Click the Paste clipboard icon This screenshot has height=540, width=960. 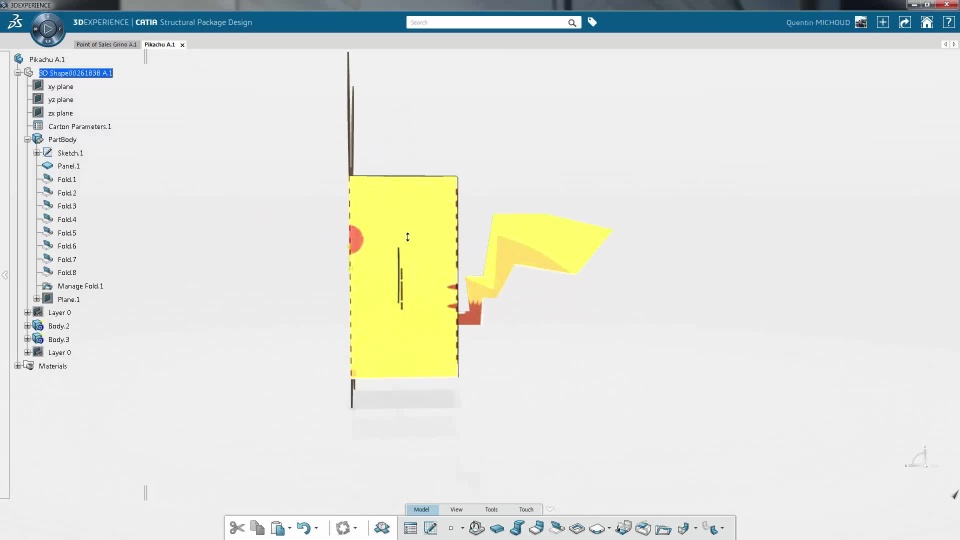click(277, 528)
